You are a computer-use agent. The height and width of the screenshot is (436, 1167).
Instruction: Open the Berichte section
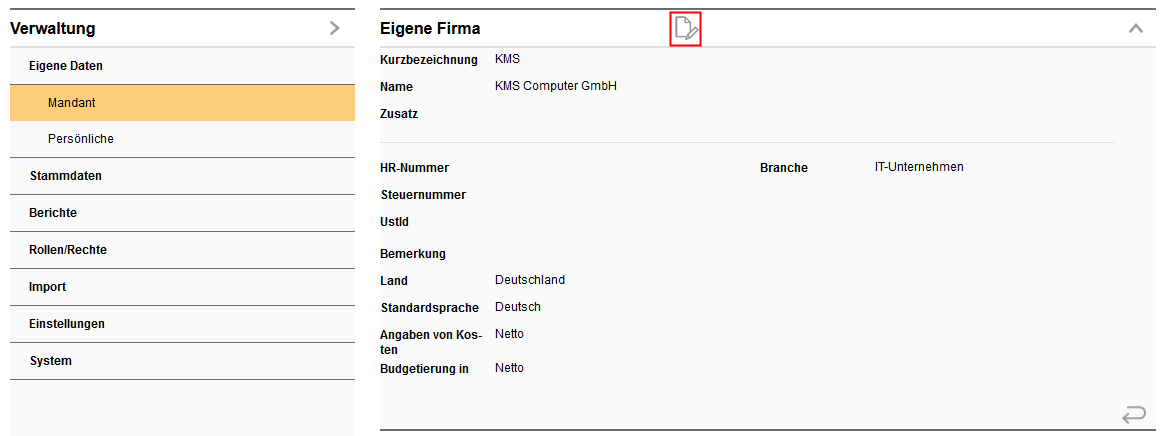coord(53,213)
